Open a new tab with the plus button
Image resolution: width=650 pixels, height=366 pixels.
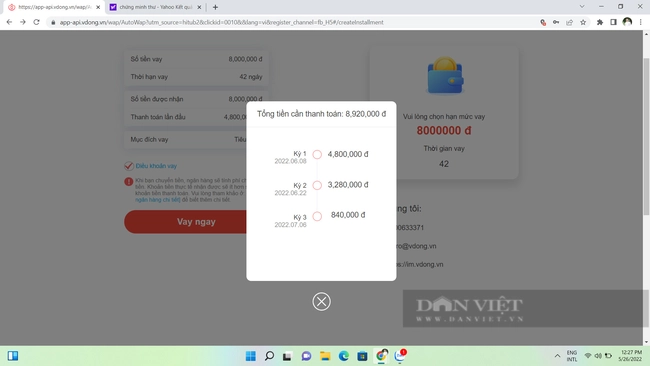215,7
